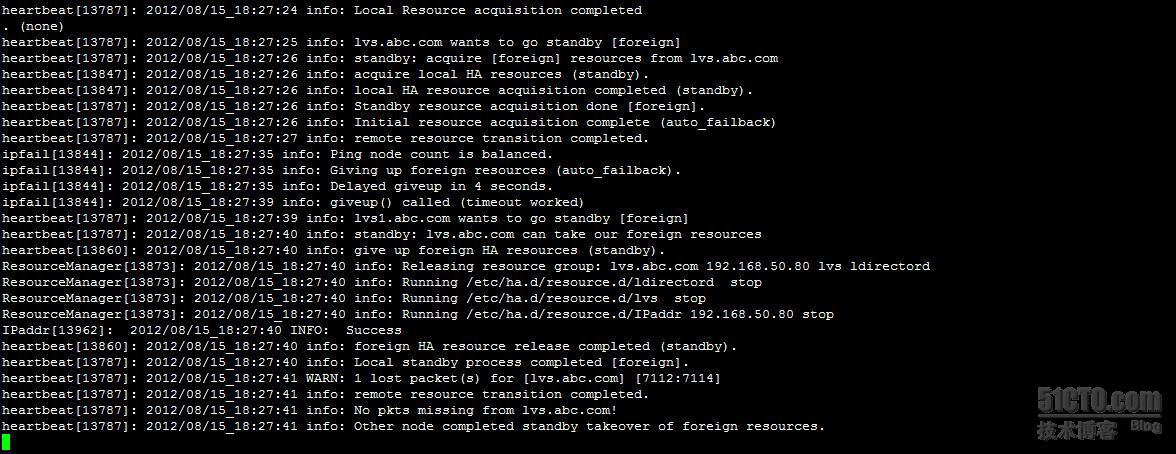Image resolution: width=1176 pixels, height=454 pixels.
Task: Click the 'IPaddr[13962]' Success line
Action: pyautogui.click(x=202, y=330)
